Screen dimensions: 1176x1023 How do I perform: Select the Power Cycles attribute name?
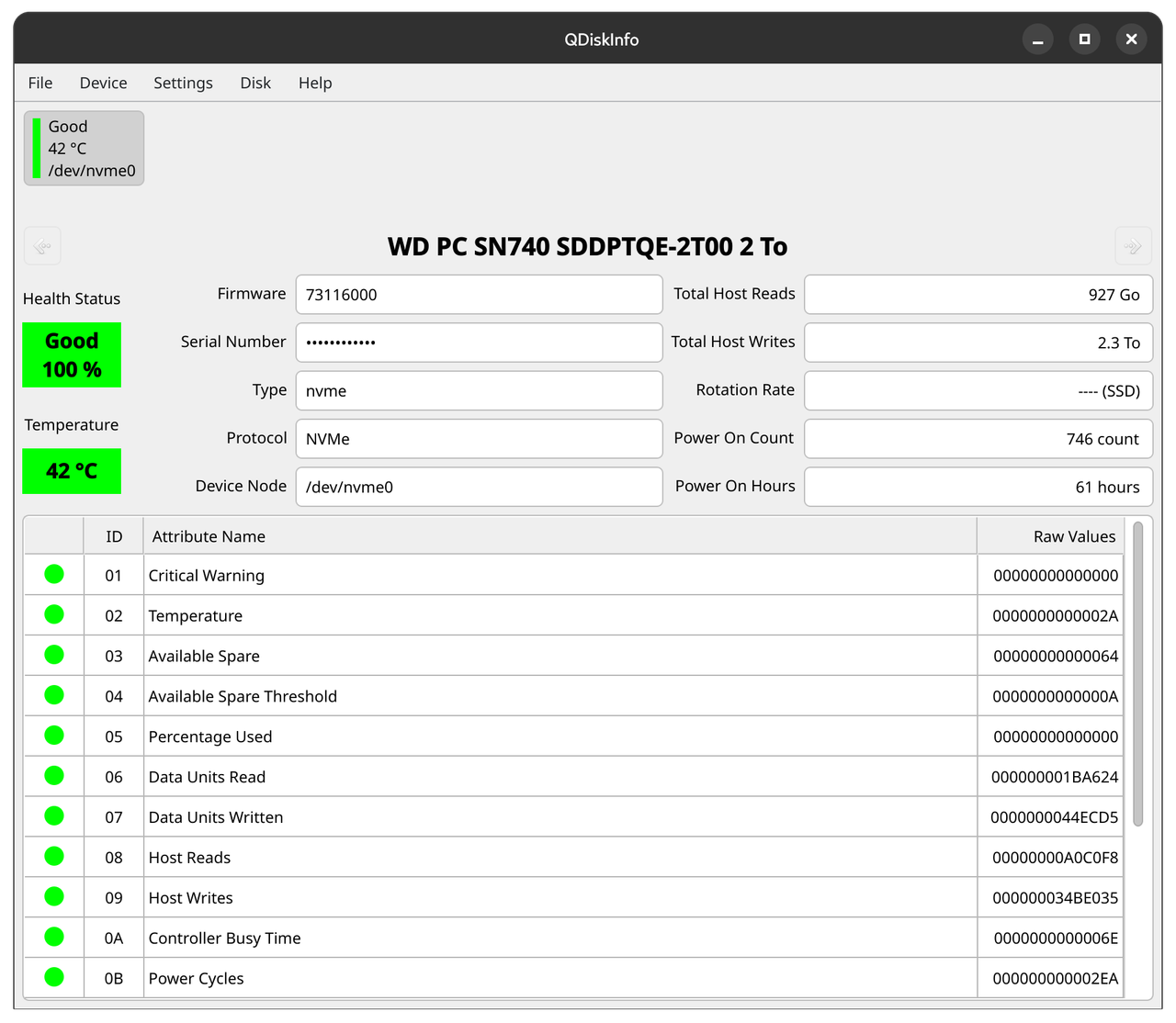click(197, 980)
